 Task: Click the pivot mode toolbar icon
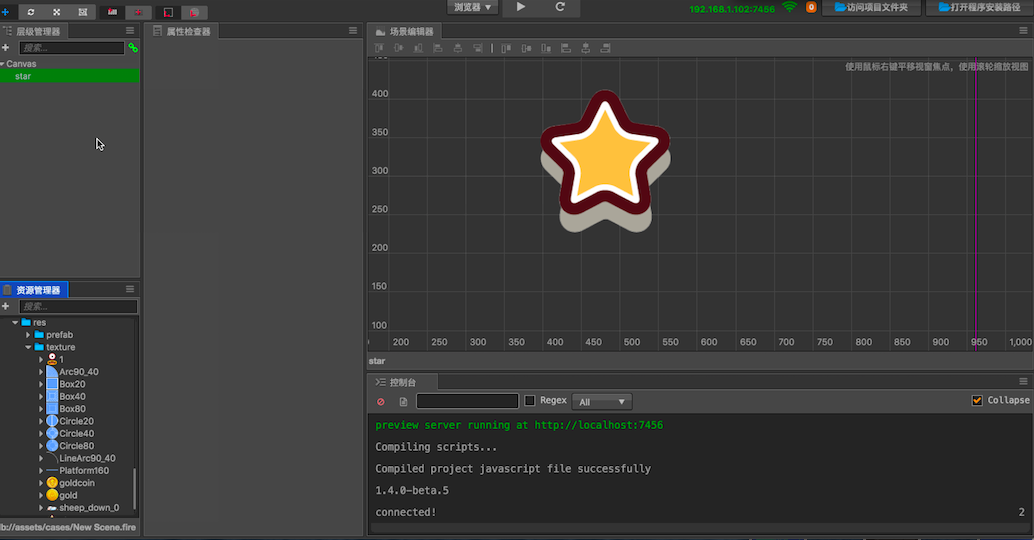(x=113, y=12)
